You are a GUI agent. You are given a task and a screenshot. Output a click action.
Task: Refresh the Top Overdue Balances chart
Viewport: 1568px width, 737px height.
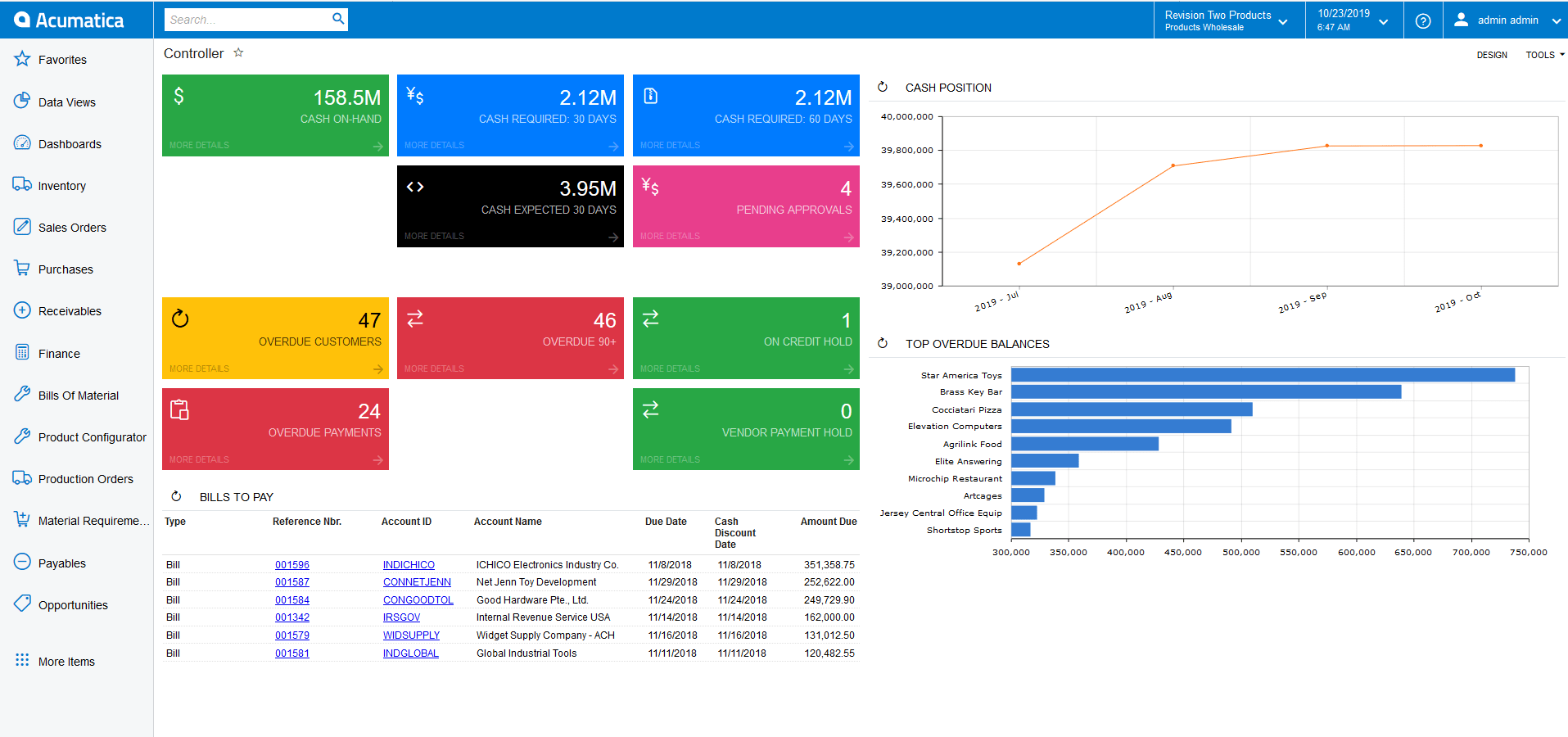[x=882, y=343]
